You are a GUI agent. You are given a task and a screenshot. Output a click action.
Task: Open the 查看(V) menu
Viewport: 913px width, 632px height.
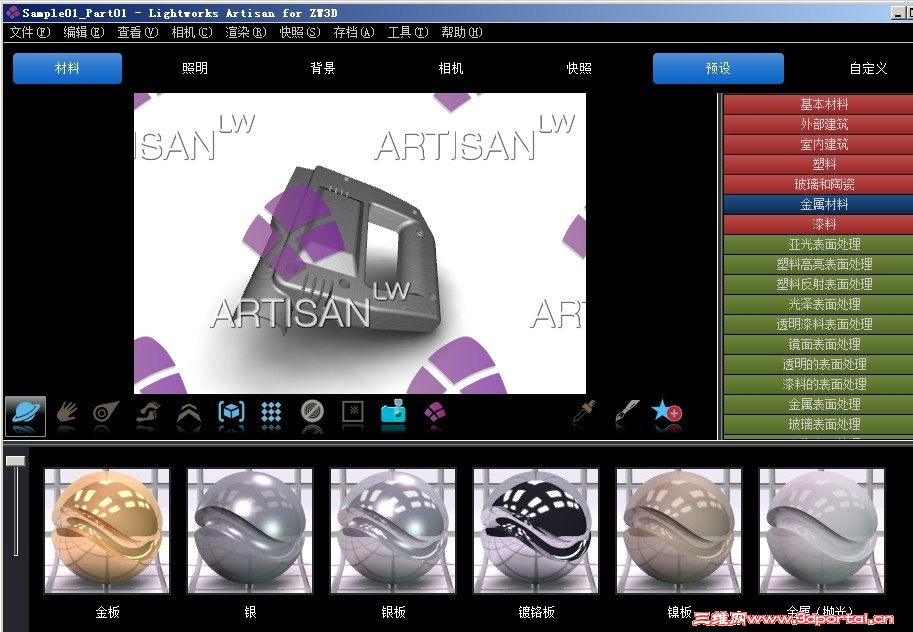point(138,32)
